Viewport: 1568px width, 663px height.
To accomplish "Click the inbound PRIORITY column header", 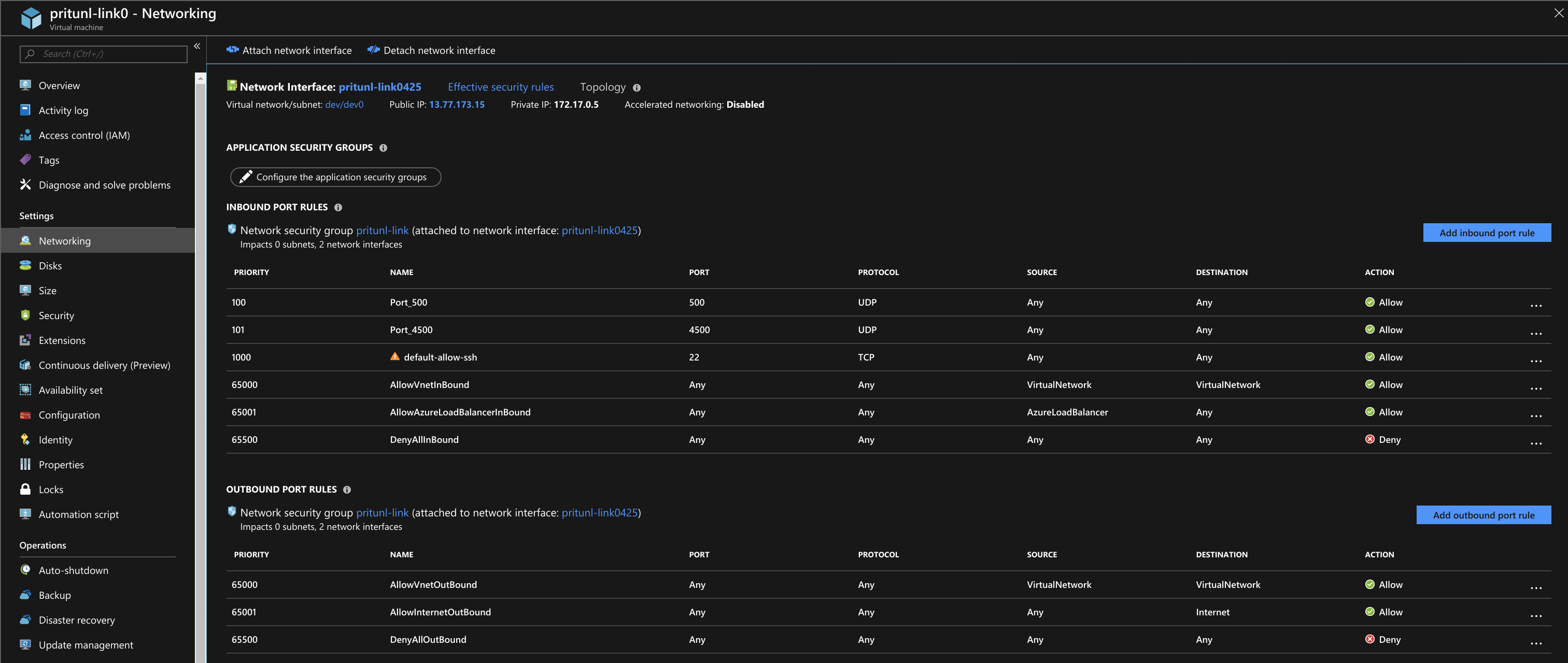I will click(x=251, y=272).
